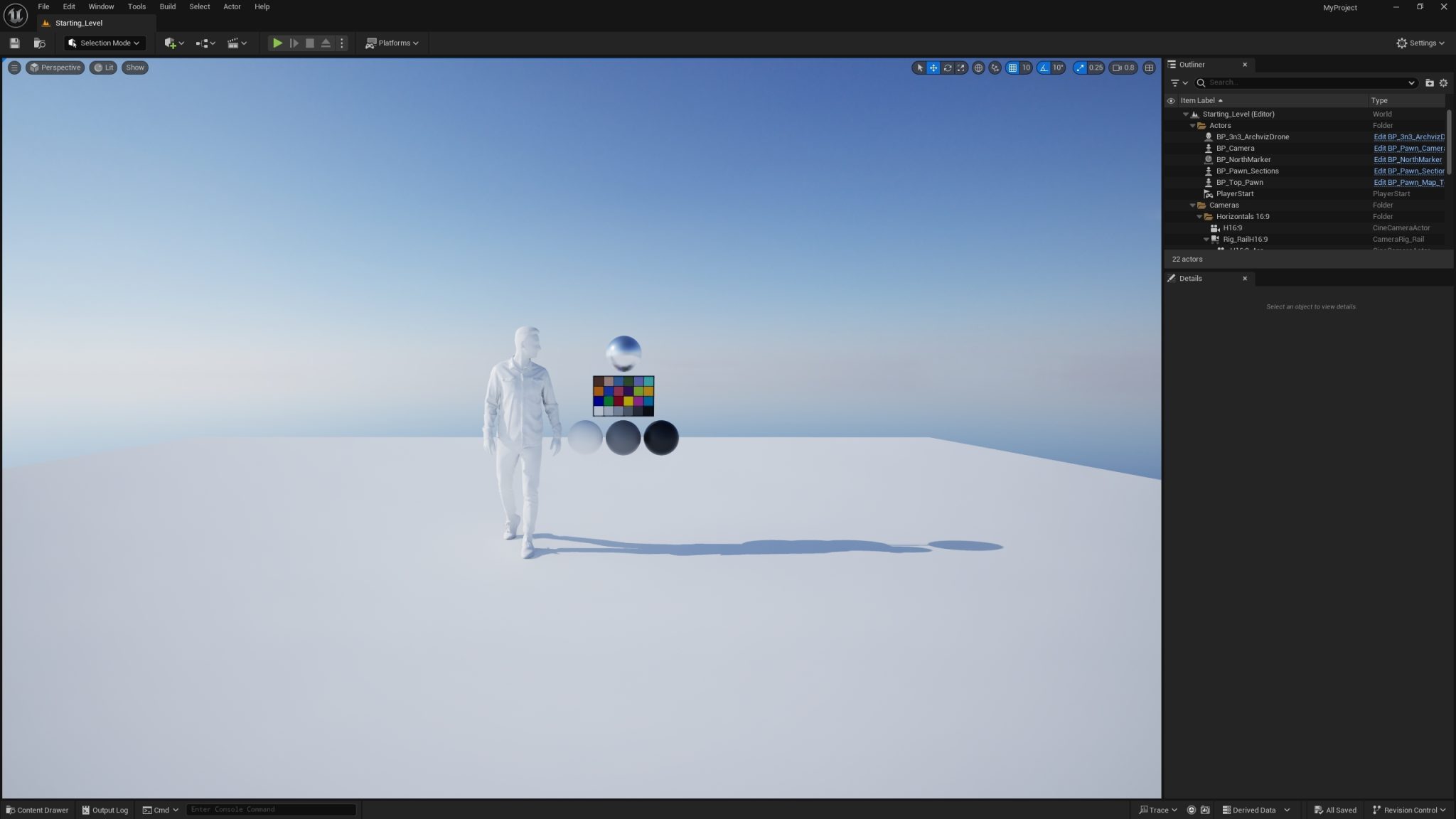Expand the Cameras folder in the Outliner

pos(1194,205)
